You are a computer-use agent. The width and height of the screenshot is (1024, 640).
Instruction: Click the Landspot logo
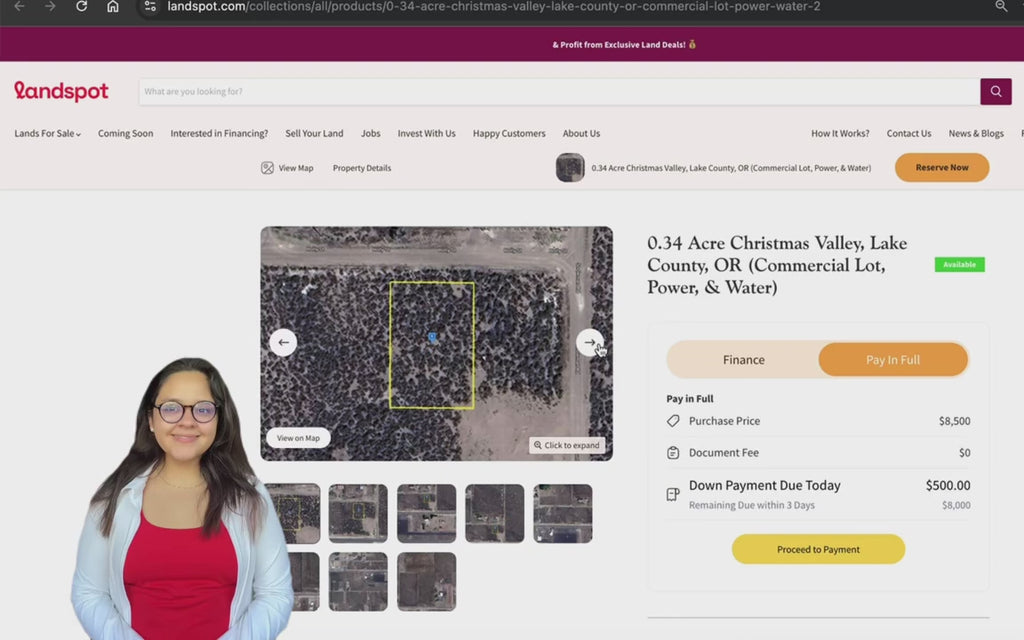pos(61,92)
